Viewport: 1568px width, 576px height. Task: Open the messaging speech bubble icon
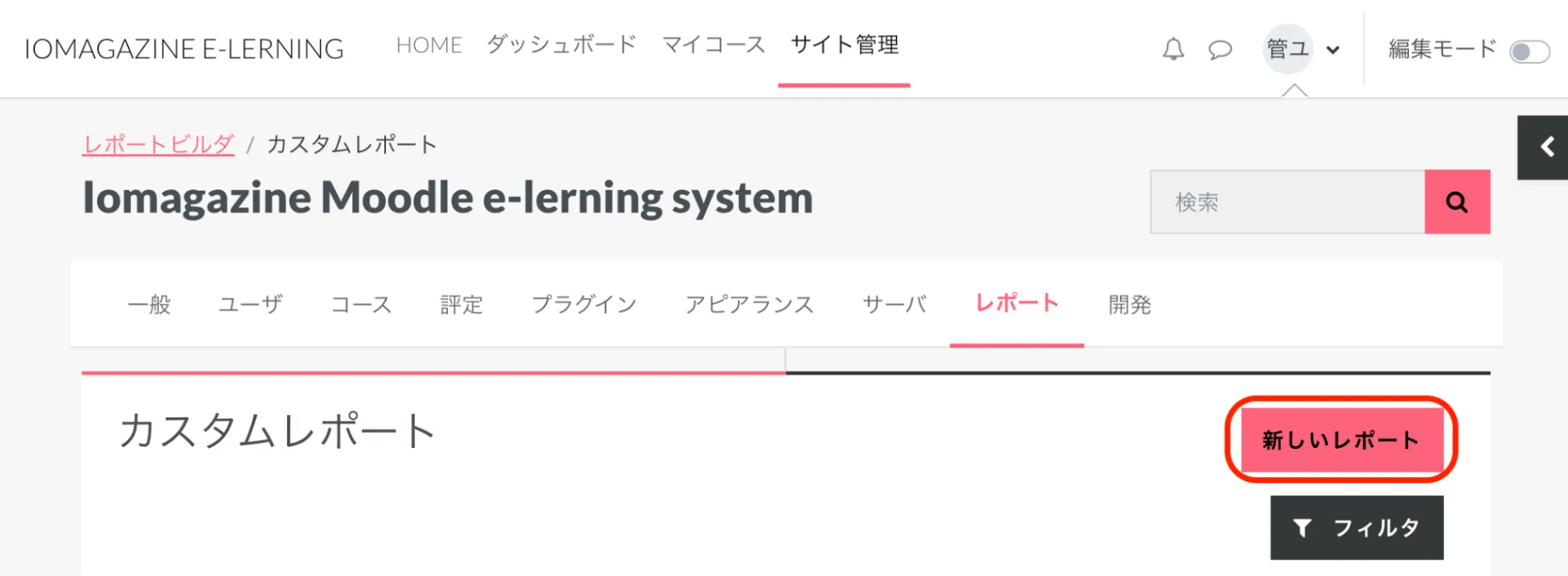tap(1220, 50)
